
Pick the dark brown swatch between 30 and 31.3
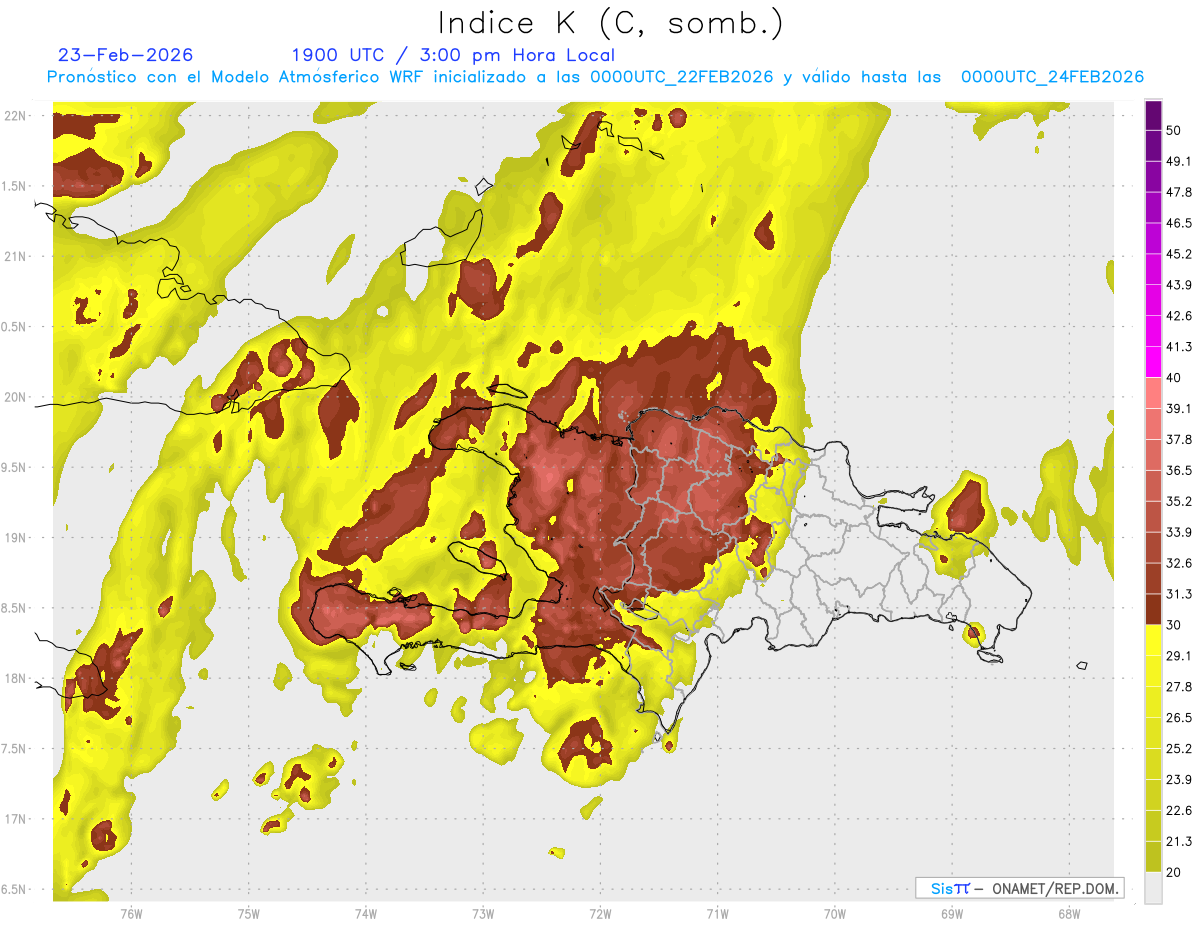[1153, 609]
